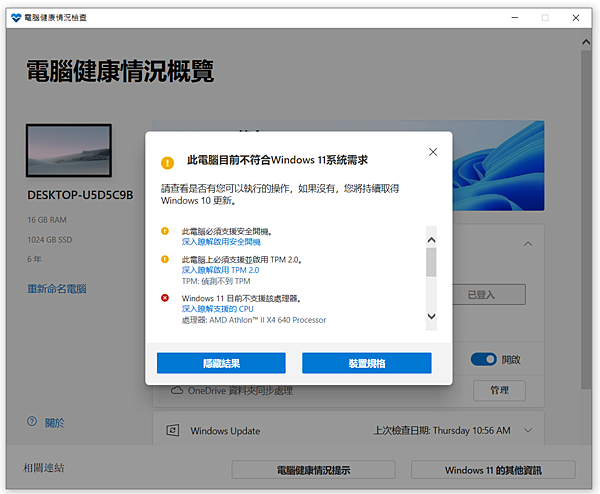Click the Windows 11 wallpaper banner image
The height and width of the screenshot is (494, 600).
coord(498,166)
